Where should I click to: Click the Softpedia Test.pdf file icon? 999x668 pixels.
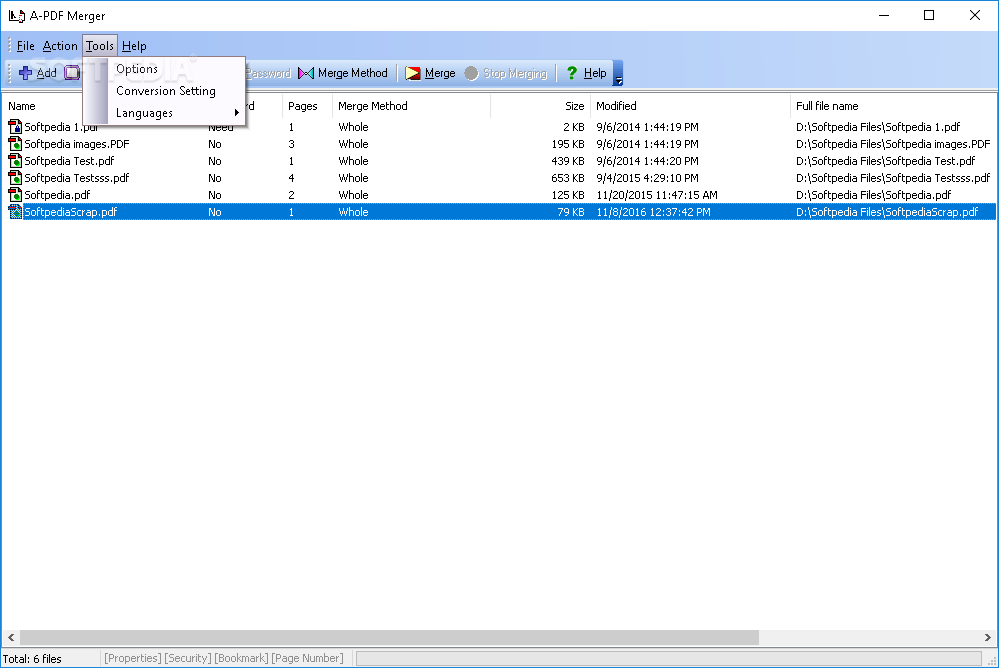tap(15, 161)
